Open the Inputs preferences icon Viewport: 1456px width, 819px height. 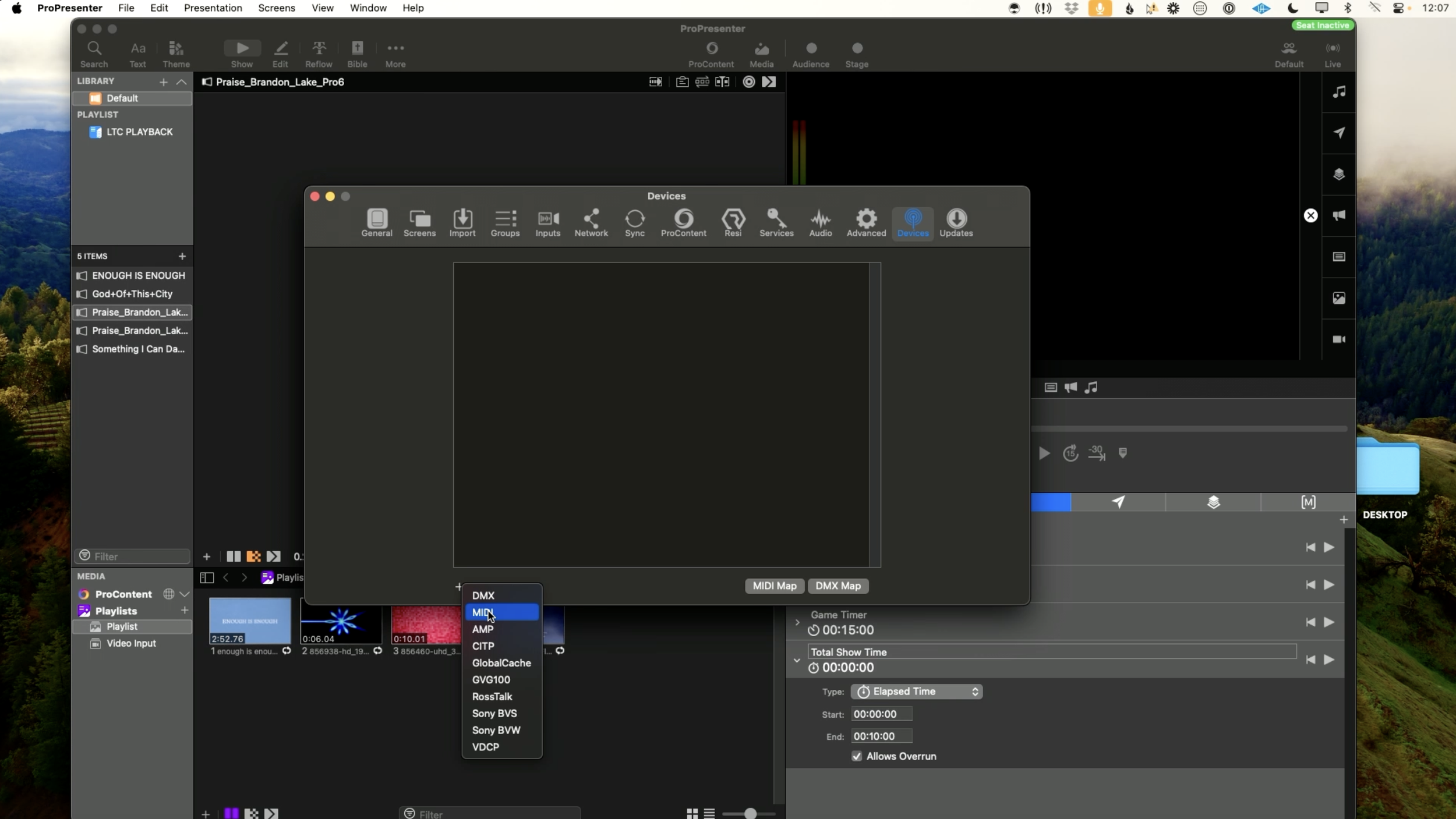(547, 219)
